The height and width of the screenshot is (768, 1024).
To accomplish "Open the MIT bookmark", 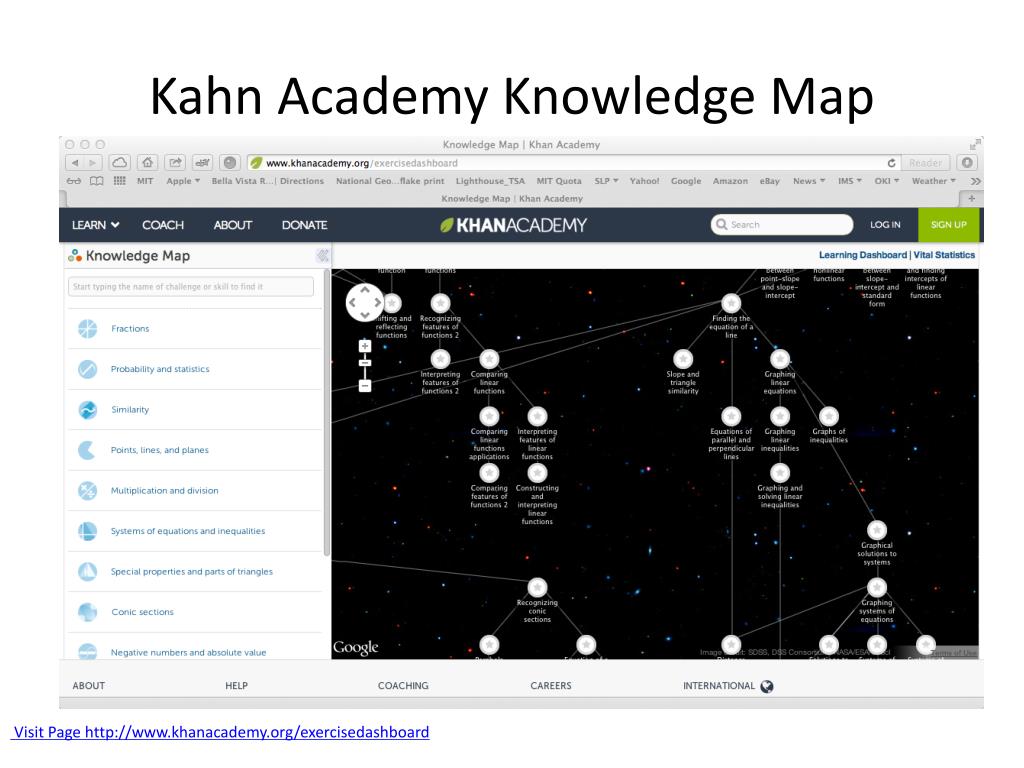I will pos(145,181).
